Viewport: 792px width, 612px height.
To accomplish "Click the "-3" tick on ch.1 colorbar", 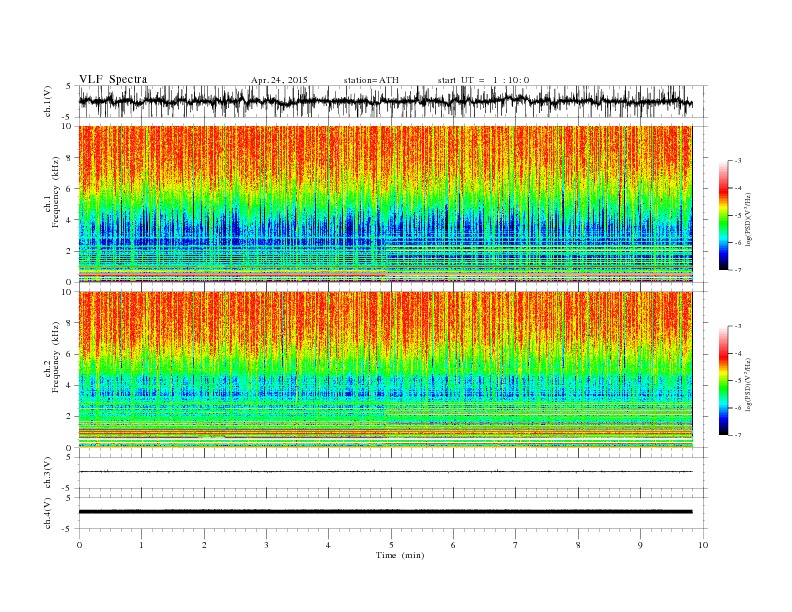I will tap(738, 161).
